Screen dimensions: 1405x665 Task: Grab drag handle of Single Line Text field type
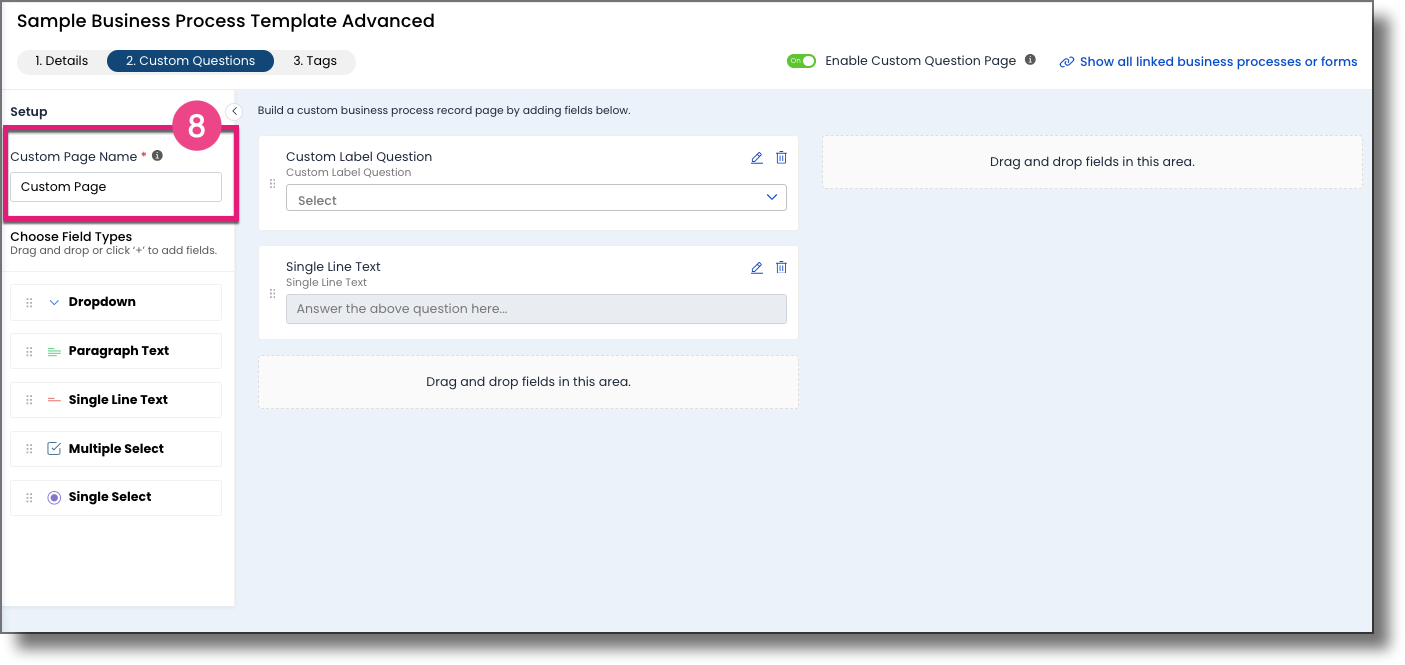(x=29, y=401)
